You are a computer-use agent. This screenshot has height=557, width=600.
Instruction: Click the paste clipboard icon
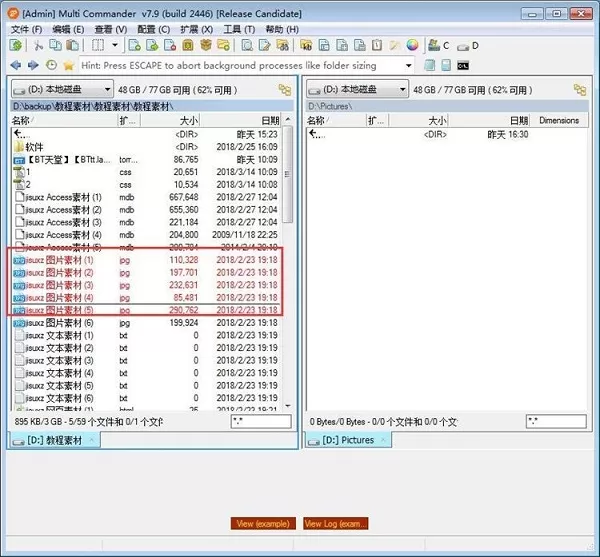[x=72, y=45]
